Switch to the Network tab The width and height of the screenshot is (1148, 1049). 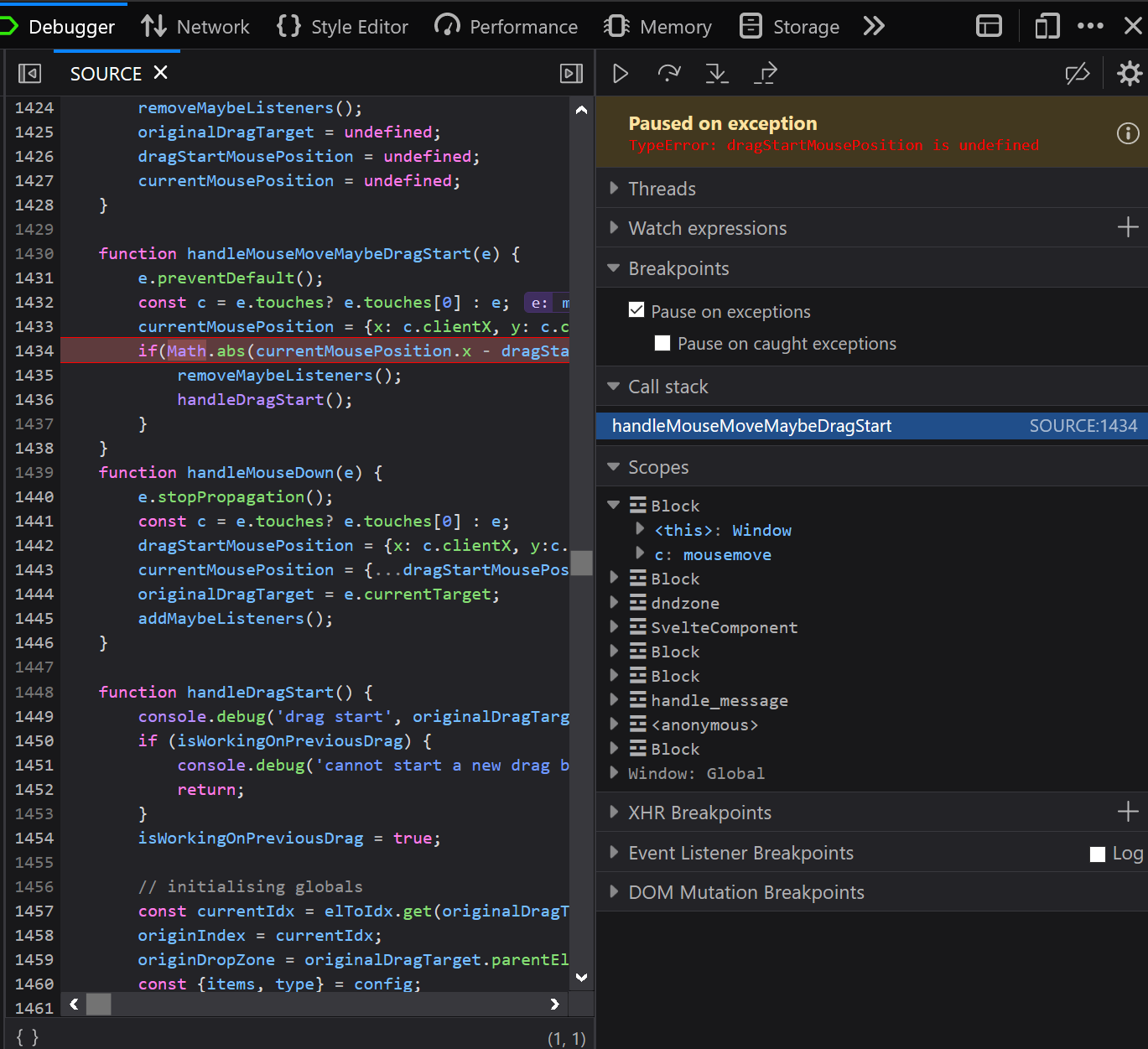tap(195, 26)
